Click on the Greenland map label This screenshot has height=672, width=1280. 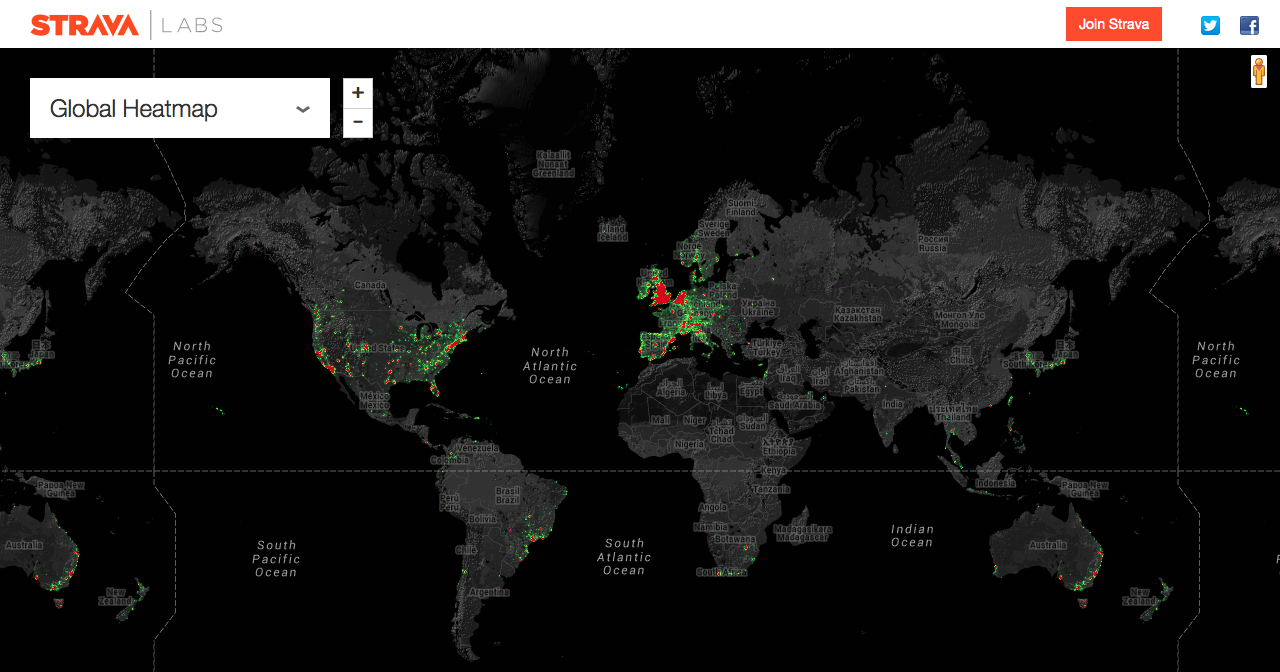[553, 165]
